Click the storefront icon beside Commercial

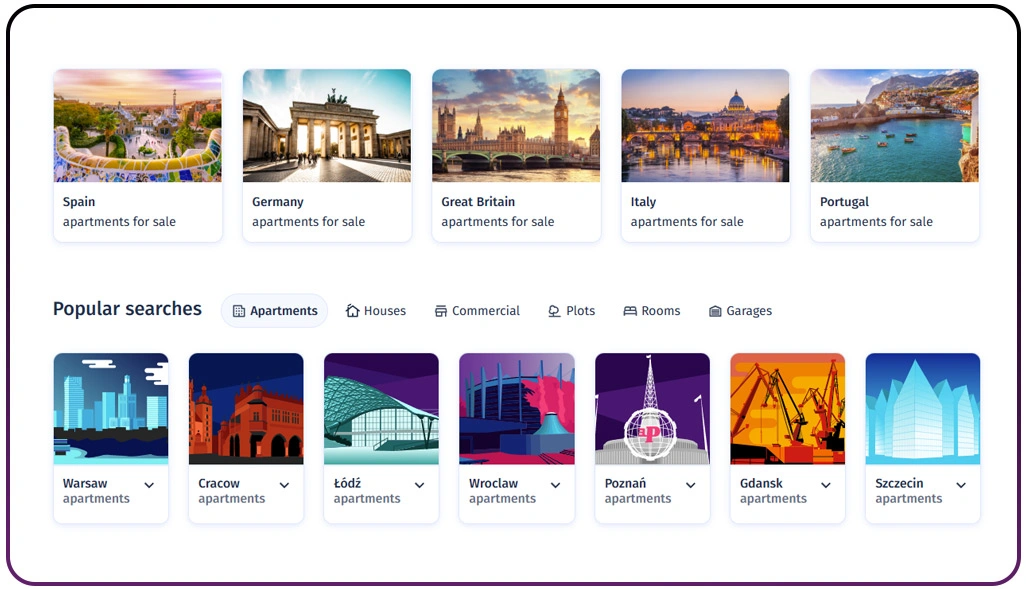click(x=441, y=311)
